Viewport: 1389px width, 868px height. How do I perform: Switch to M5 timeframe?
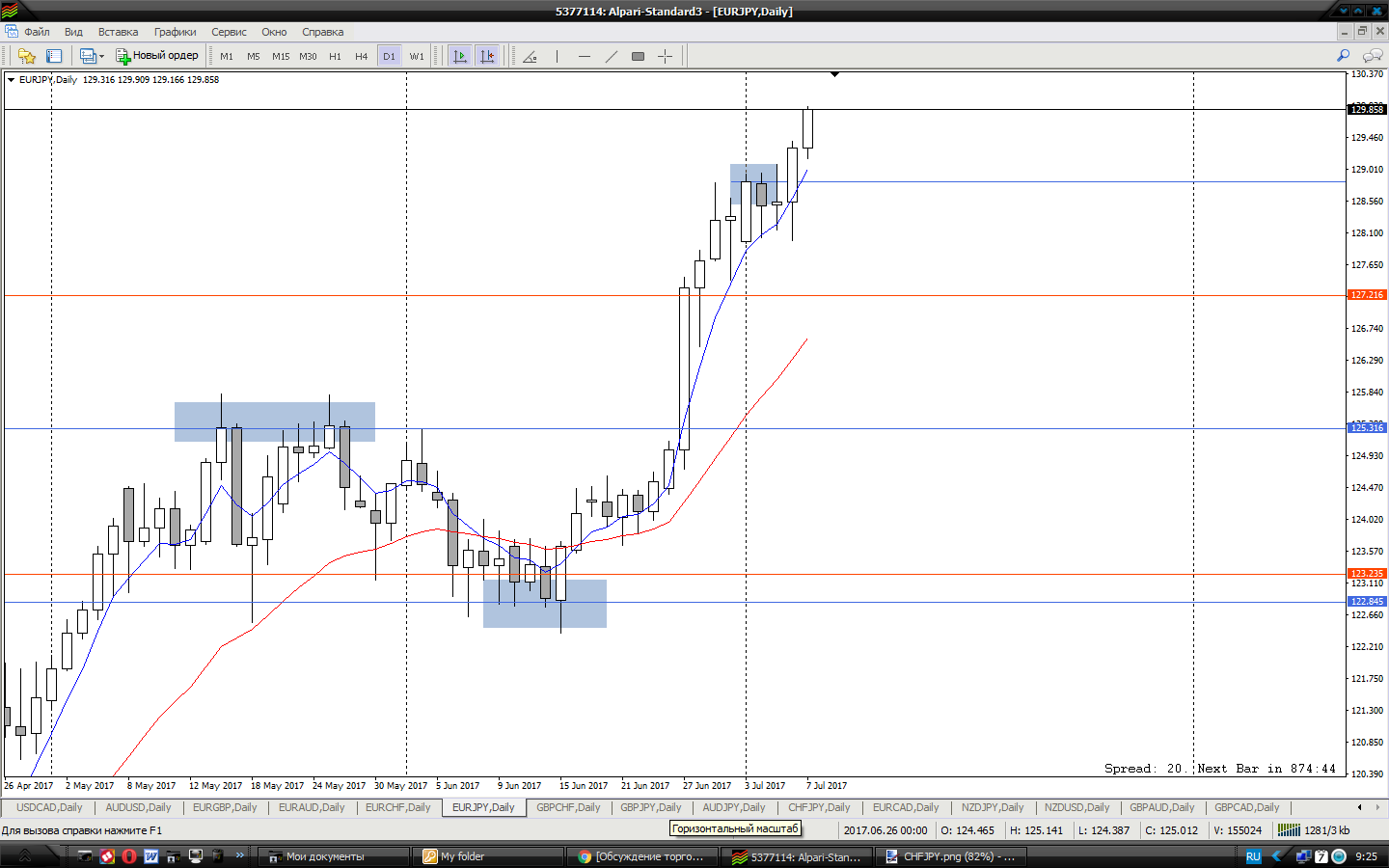click(254, 56)
